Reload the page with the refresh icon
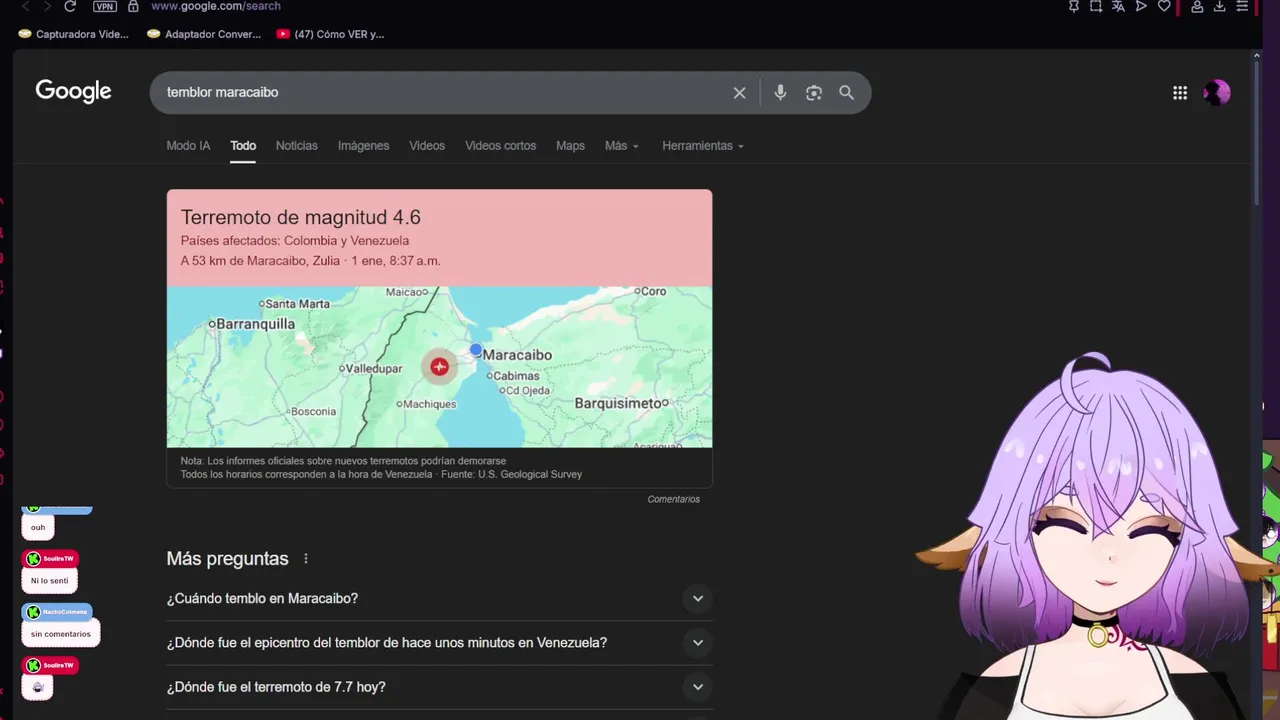Viewport: 1280px width, 720px height. click(x=70, y=6)
